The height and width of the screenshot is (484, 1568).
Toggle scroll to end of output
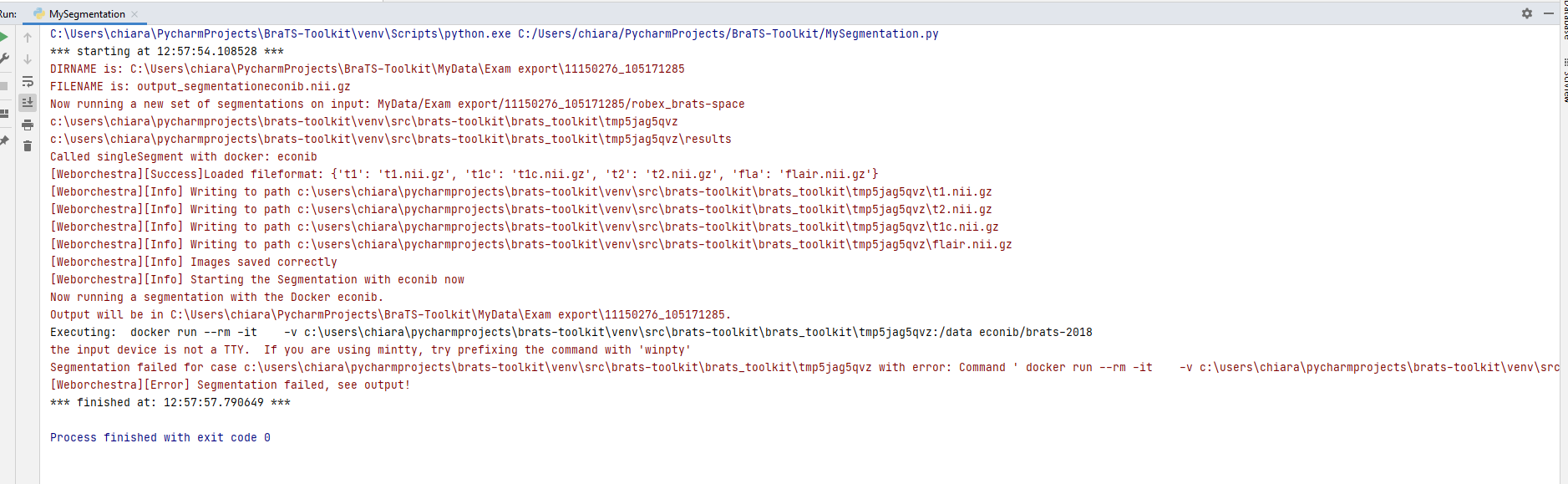click(28, 102)
